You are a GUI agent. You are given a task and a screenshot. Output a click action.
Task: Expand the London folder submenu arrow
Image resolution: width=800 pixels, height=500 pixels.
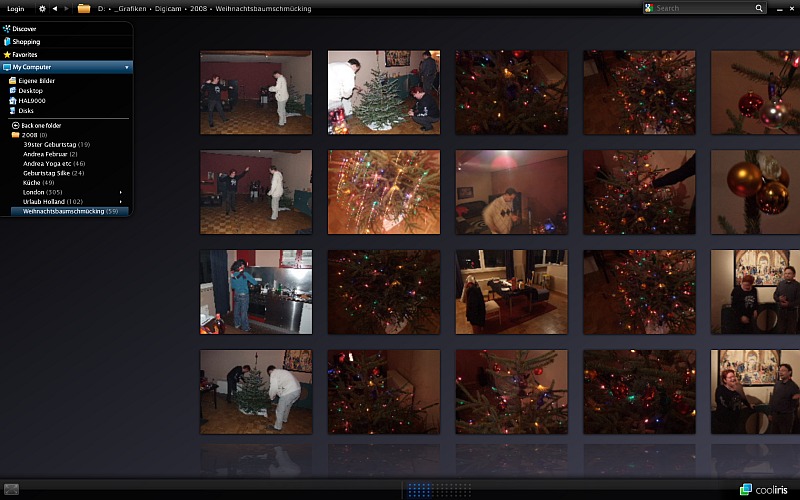click(x=121, y=192)
